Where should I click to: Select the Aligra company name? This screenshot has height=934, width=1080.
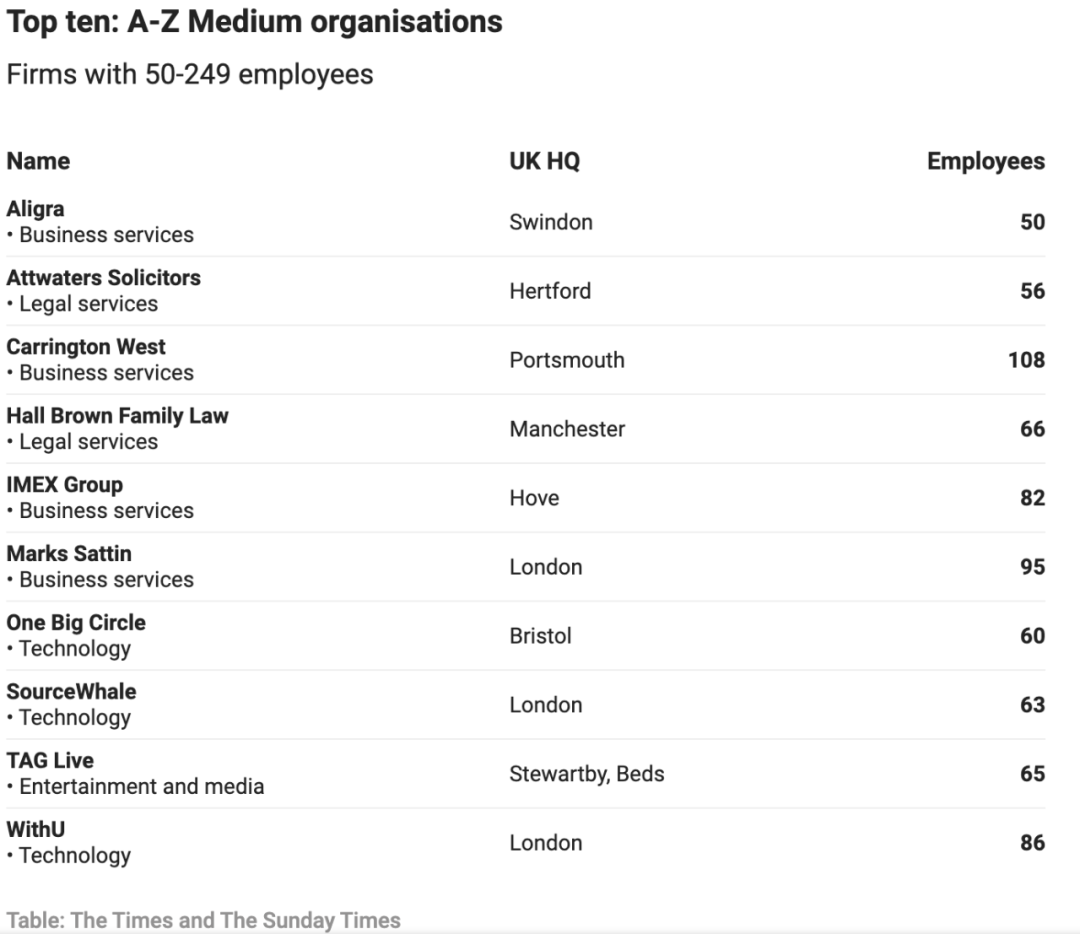35,209
